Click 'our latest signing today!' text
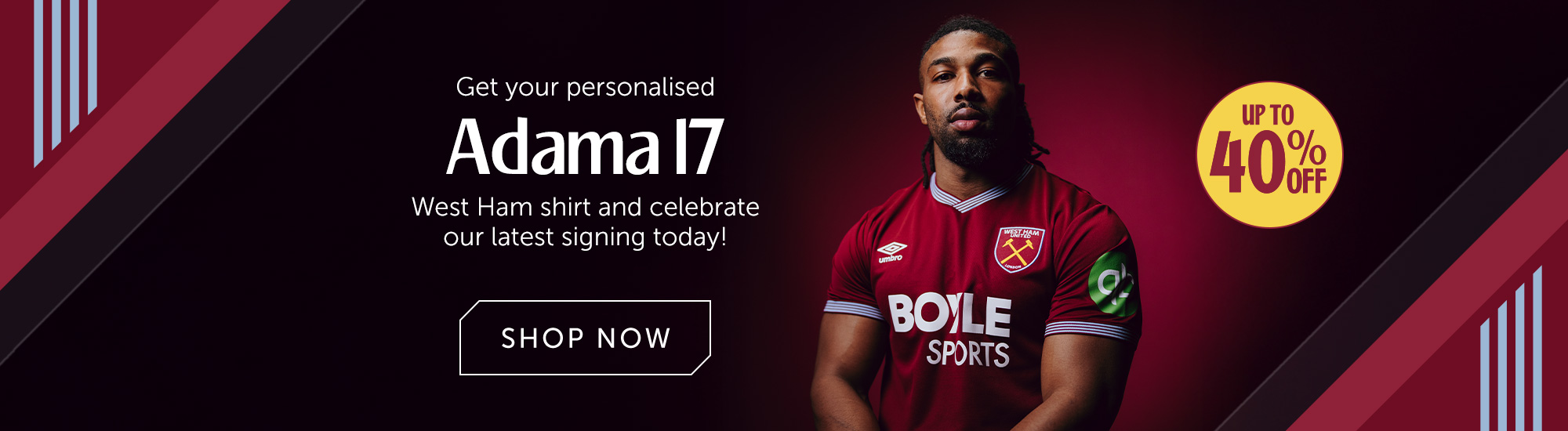Viewport: 1568px width, 431px height. pos(585,237)
